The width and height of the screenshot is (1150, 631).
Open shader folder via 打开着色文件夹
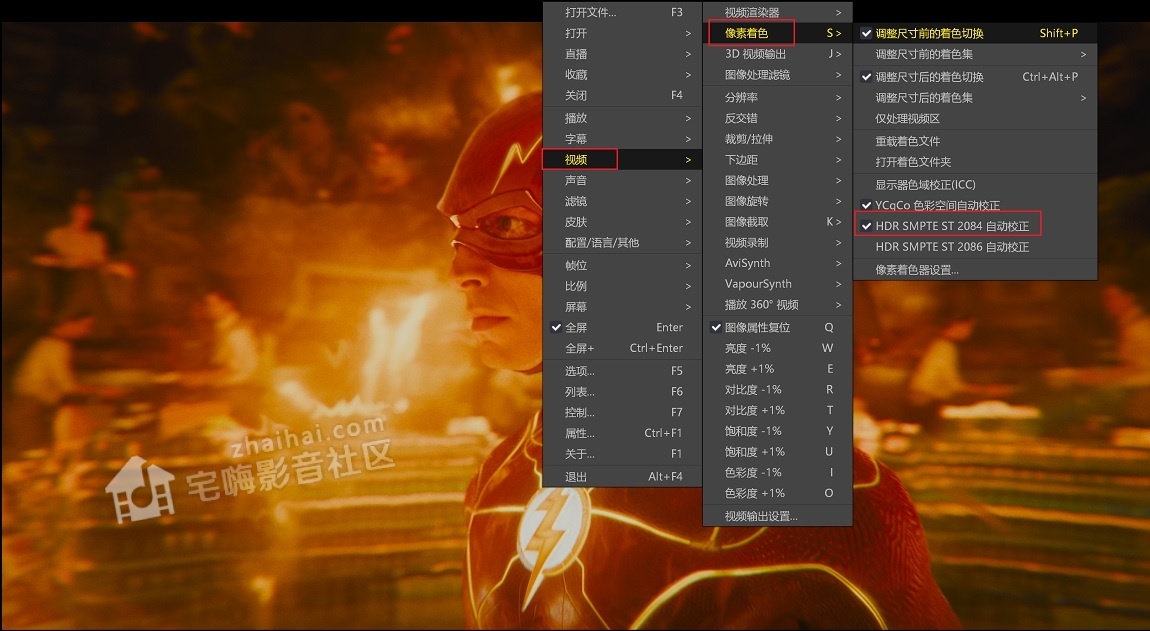(975, 161)
